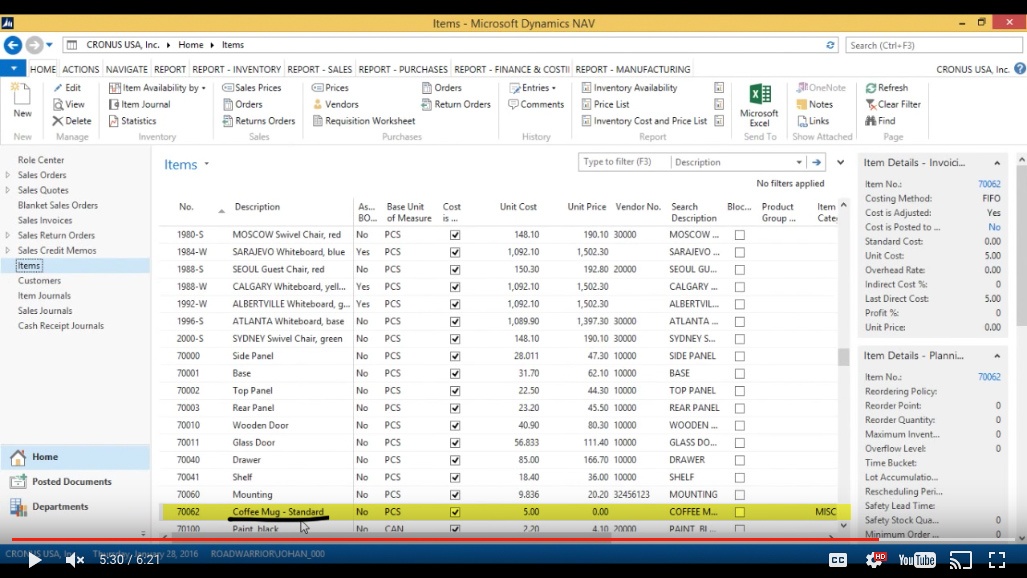Image resolution: width=1027 pixels, height=578 pixels.
Task: Open the REPORT - SALES tab
Action: pos(320,69)
